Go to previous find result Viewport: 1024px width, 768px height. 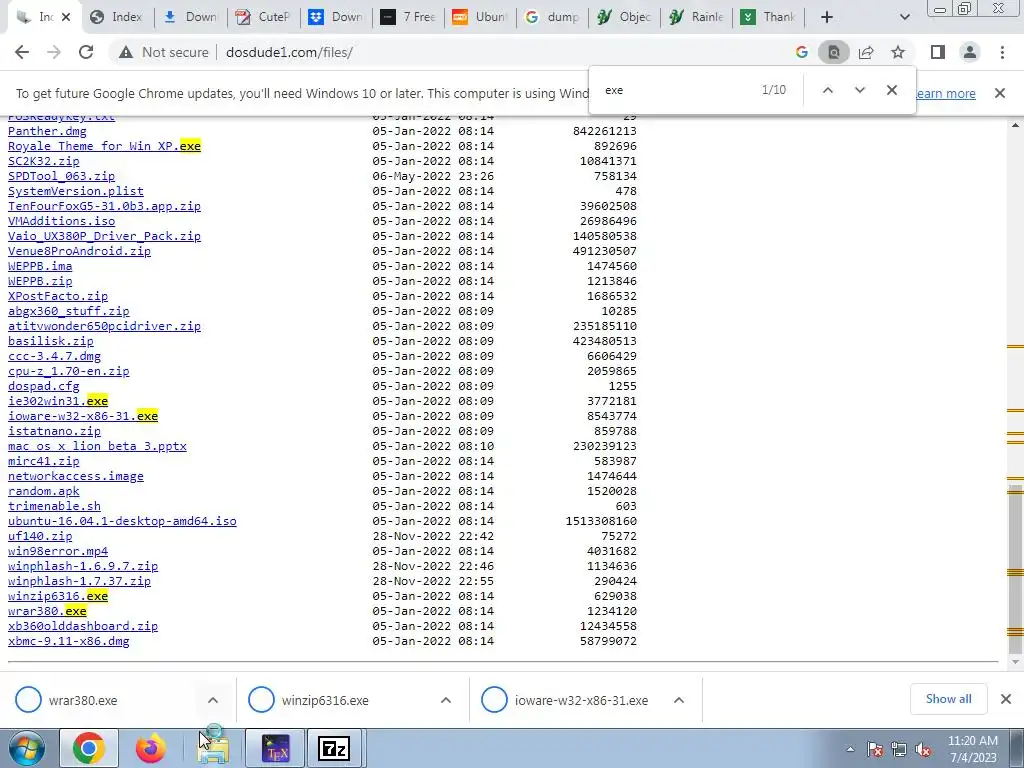(827, 90)
